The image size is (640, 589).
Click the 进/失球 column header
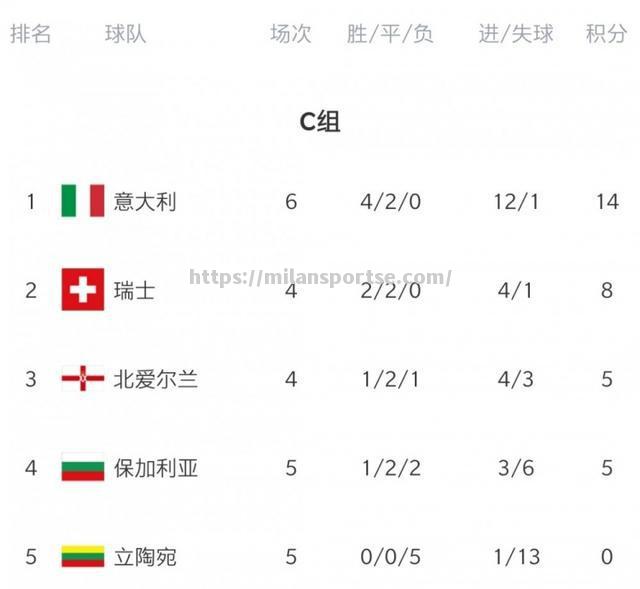(x=516, y=33)
